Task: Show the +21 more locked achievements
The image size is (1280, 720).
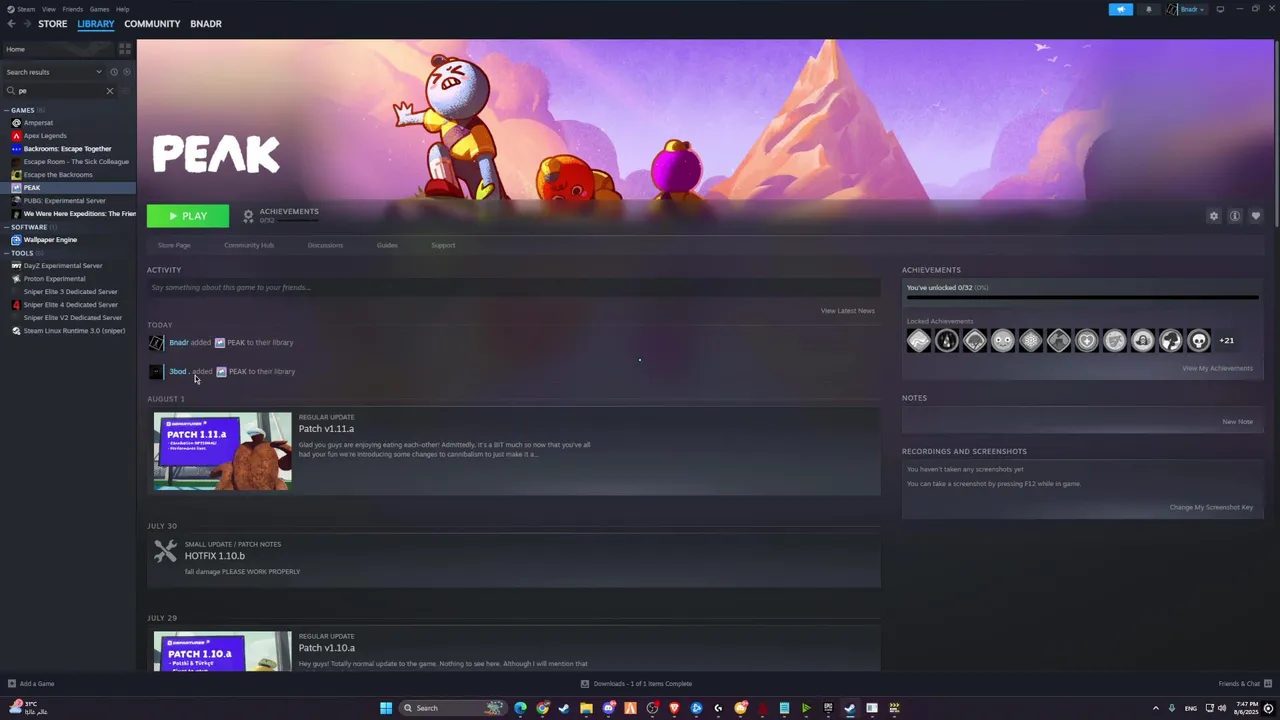Action: coord(1226,341)
